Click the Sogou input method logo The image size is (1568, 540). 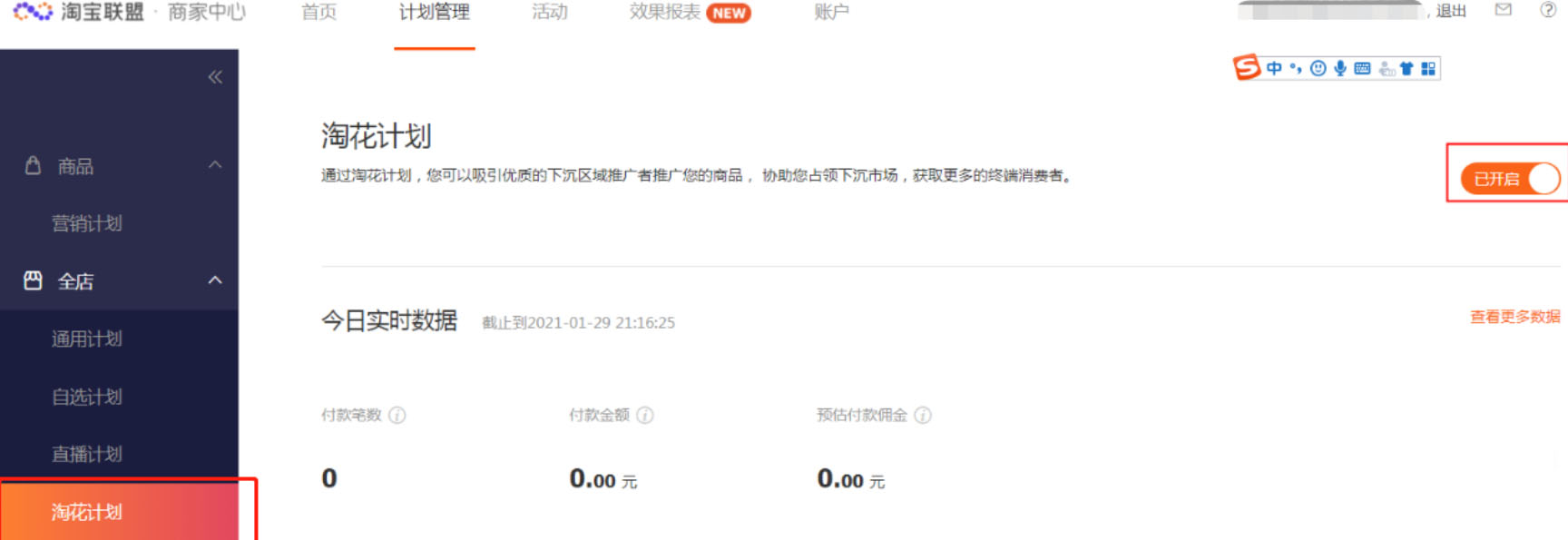tap(1246, 67)
